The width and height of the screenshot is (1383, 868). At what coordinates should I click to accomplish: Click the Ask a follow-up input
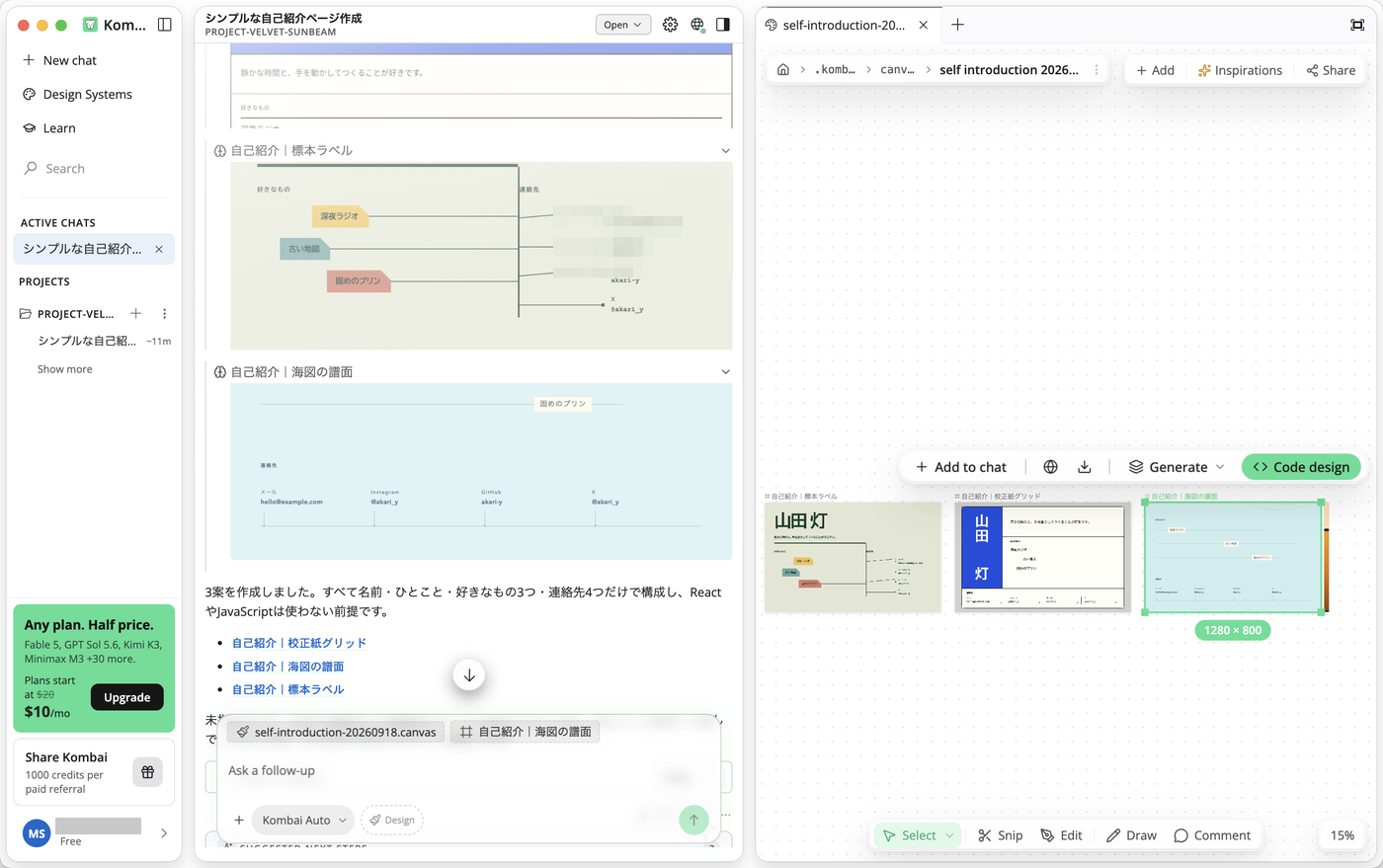[468, 771]
